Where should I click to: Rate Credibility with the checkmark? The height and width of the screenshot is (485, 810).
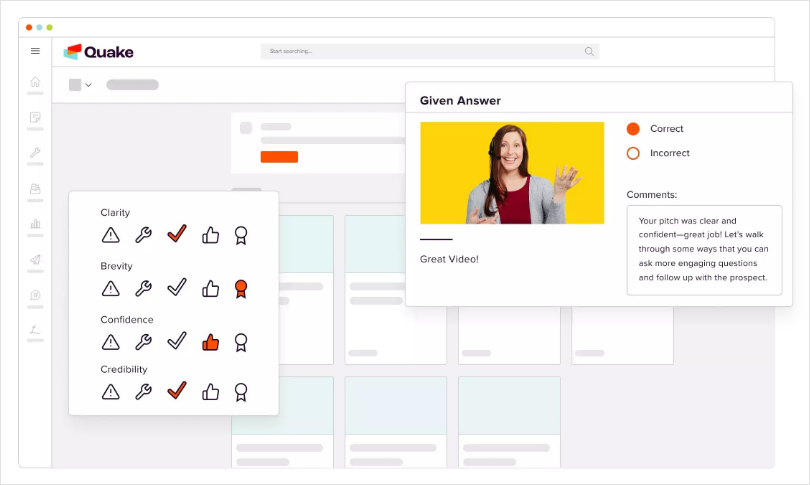[x=177, y=390]
